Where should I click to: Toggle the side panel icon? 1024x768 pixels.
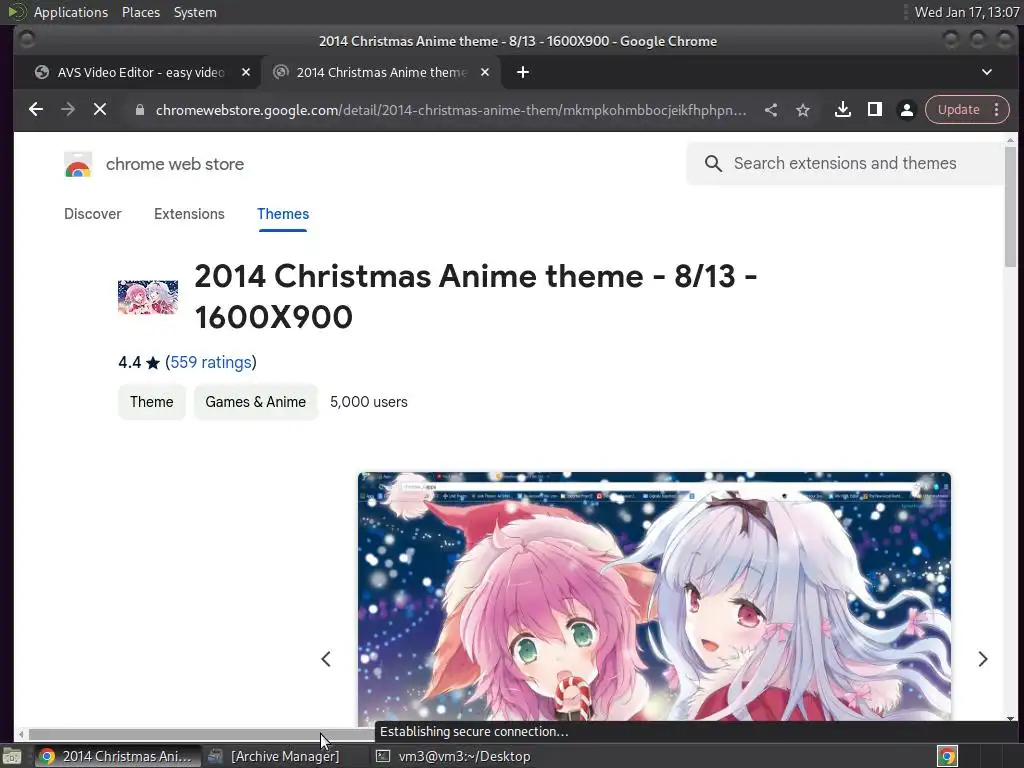coord(874,110)
